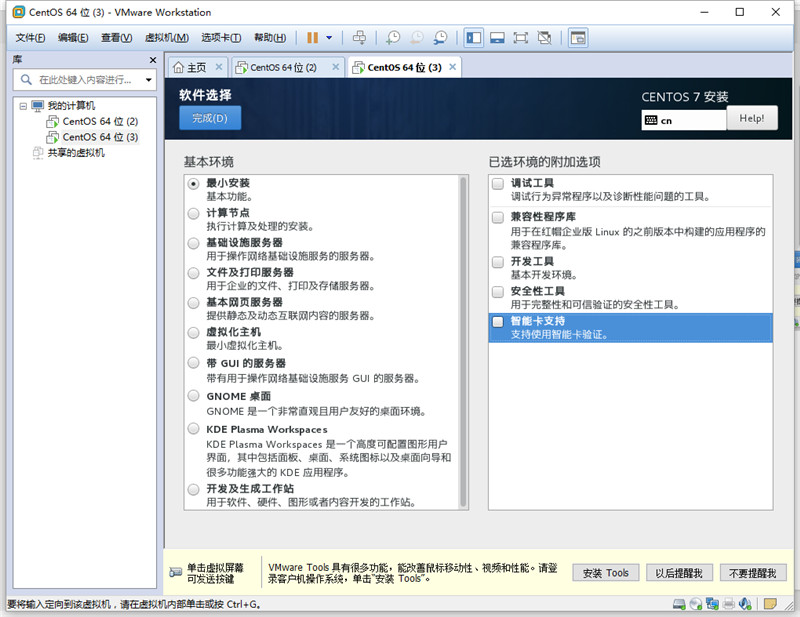800x617 pixels.
Task: Open the 文件(F) menu
Action: pos(30,37)
